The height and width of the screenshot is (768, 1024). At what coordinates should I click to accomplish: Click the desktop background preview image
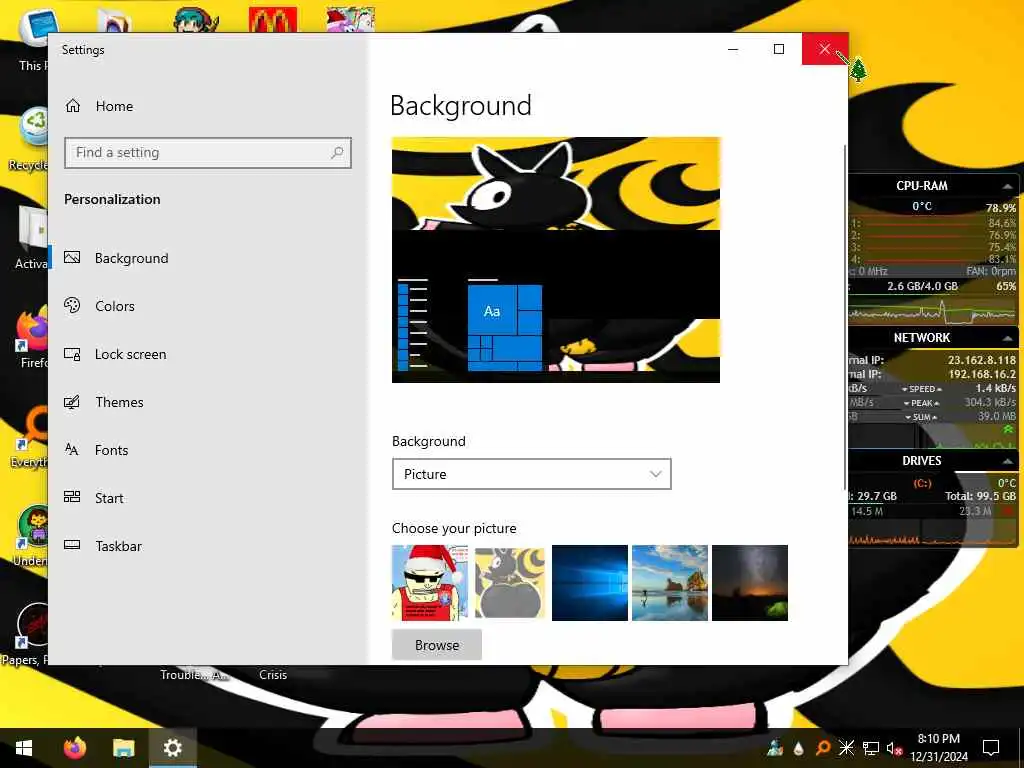click(x=556, y=260)
